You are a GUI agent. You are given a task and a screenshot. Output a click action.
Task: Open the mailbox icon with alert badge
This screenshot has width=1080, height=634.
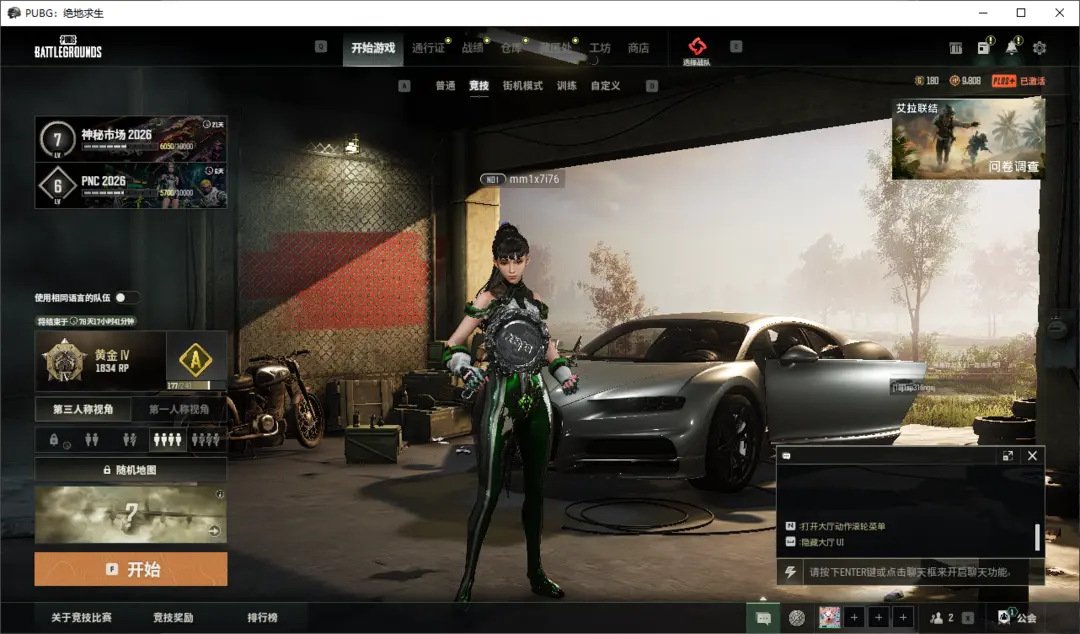(984, 47)
